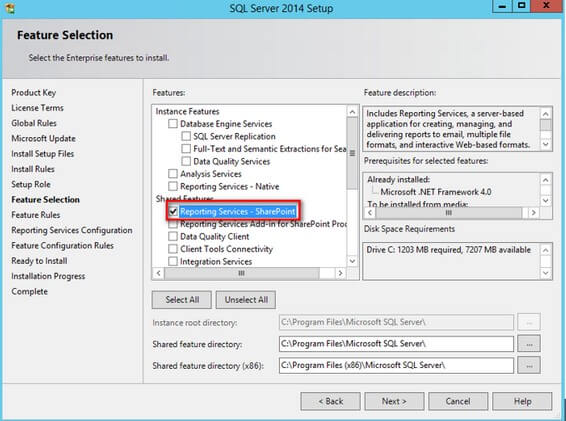Browse for shared feature directory (x86)
The width and height of the screenshot is (566, 421).
pos(529,365)
